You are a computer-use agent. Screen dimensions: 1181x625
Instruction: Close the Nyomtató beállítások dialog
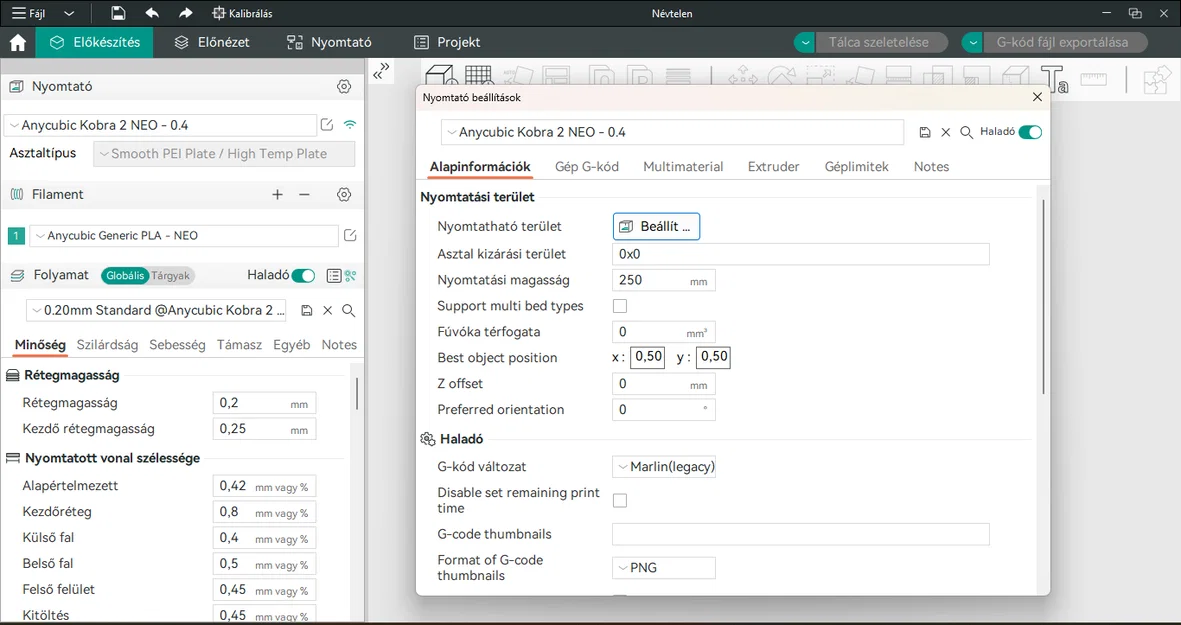tap(1037, 97)
